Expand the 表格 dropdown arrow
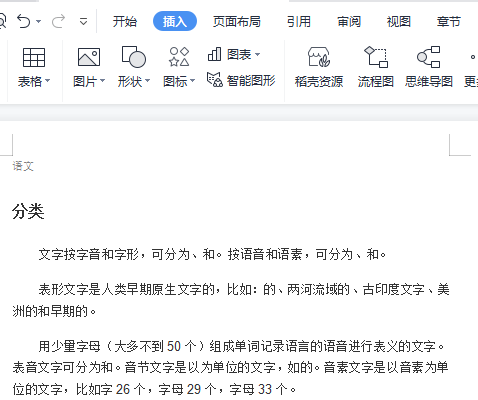 coord(47,81)
